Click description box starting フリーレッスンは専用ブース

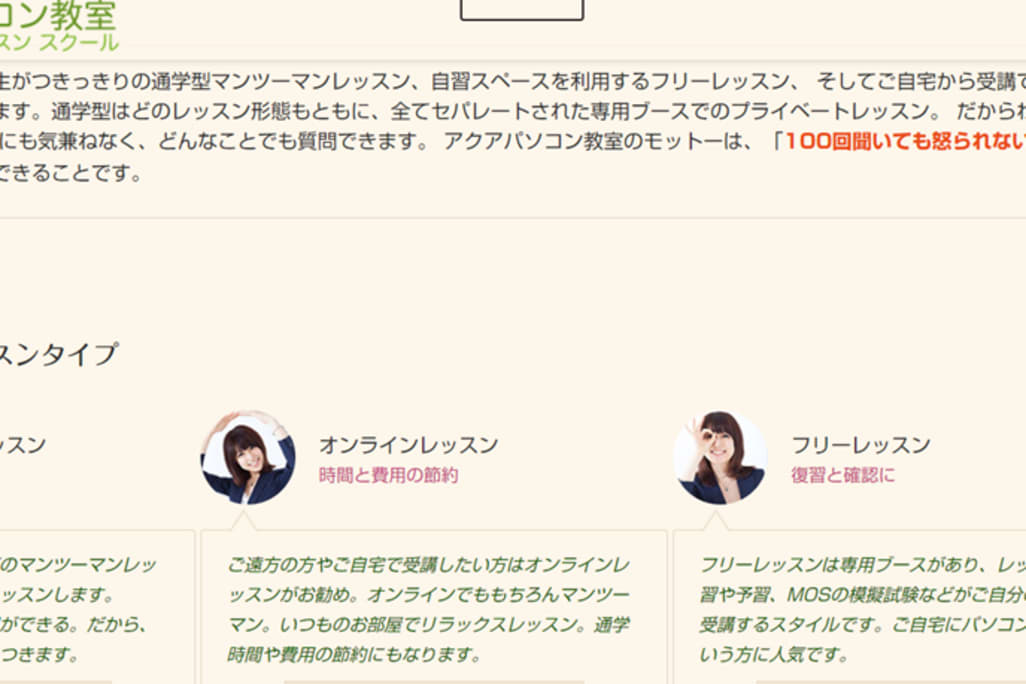click(x=850, y=607)
